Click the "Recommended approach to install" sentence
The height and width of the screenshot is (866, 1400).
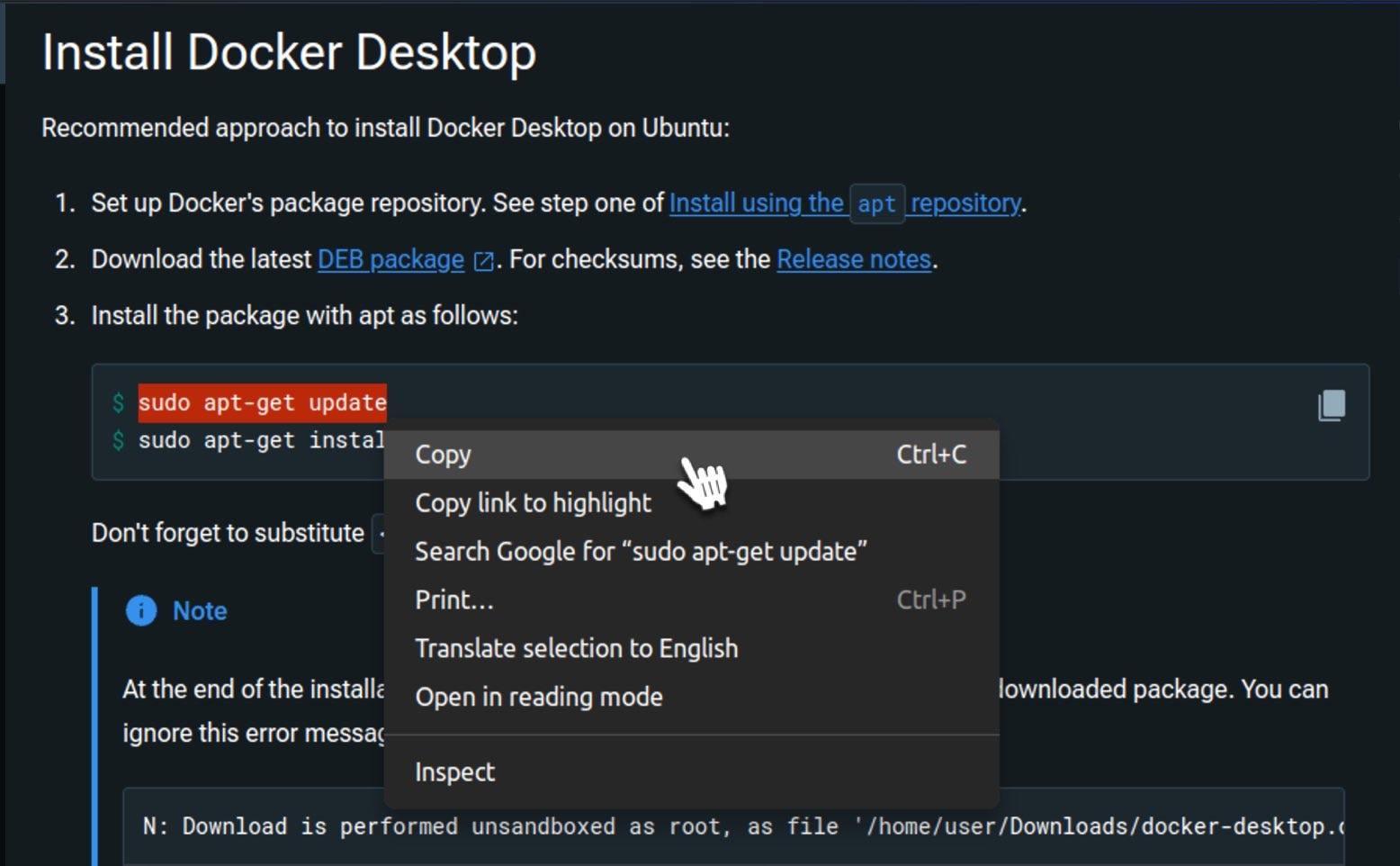click(x=385, y=128)
